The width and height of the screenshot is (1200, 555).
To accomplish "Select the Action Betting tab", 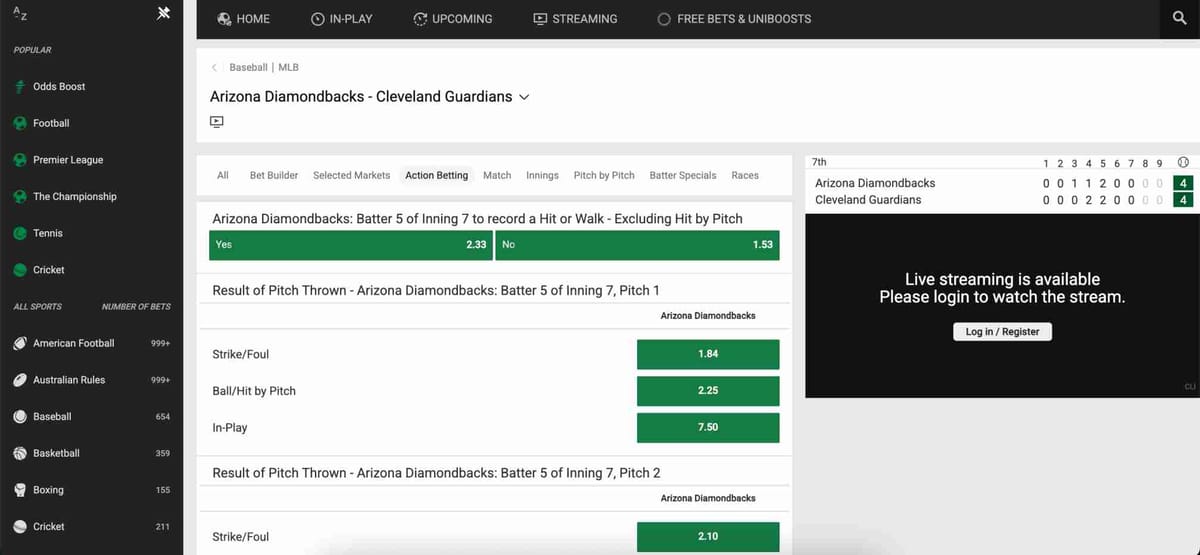I will 437,175.
